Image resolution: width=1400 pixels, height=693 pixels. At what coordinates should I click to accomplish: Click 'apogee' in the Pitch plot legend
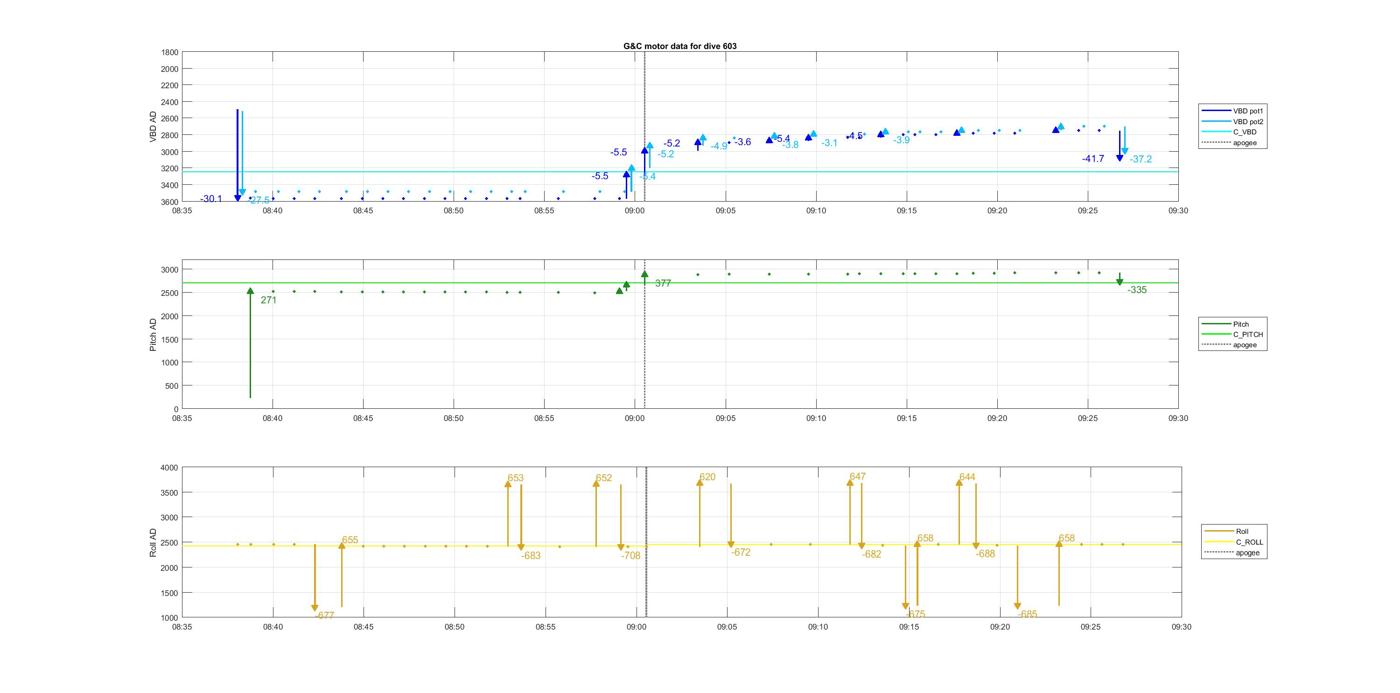[x=1245, y=345]
